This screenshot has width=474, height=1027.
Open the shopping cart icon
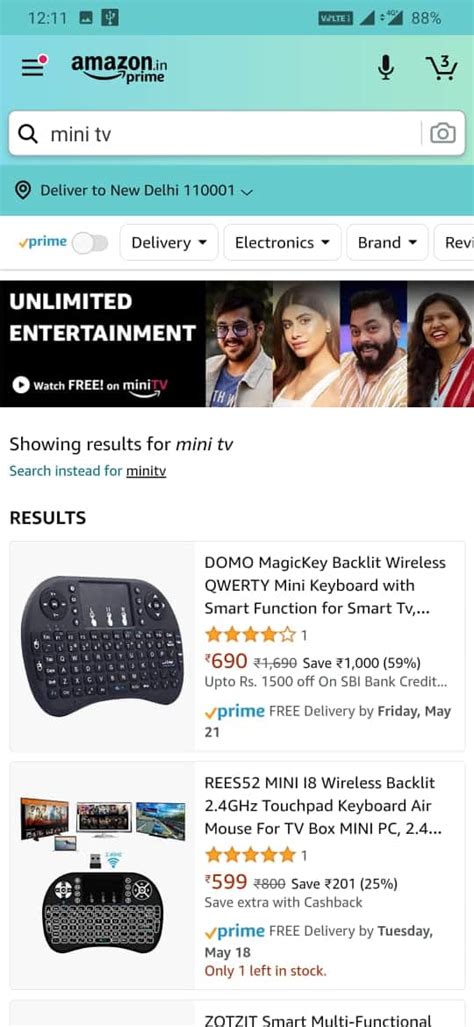pos(441,67)
